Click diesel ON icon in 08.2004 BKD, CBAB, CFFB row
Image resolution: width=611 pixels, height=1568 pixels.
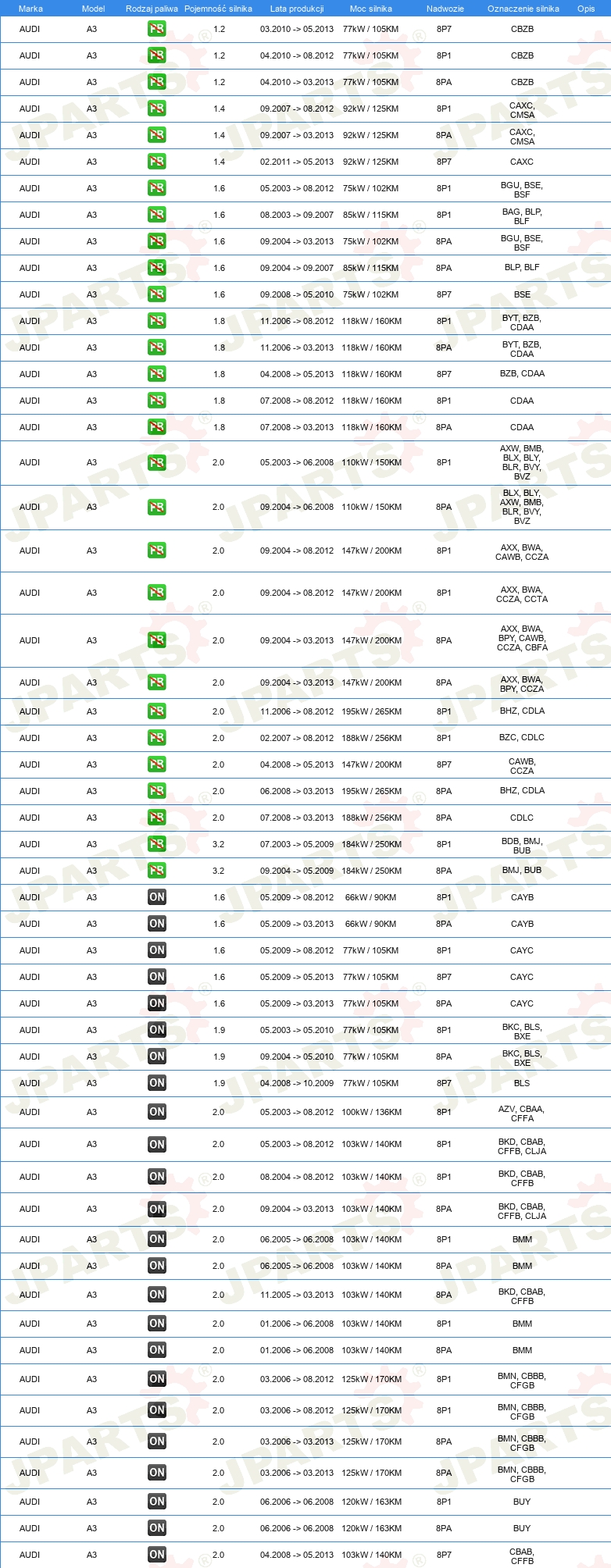157,1177
